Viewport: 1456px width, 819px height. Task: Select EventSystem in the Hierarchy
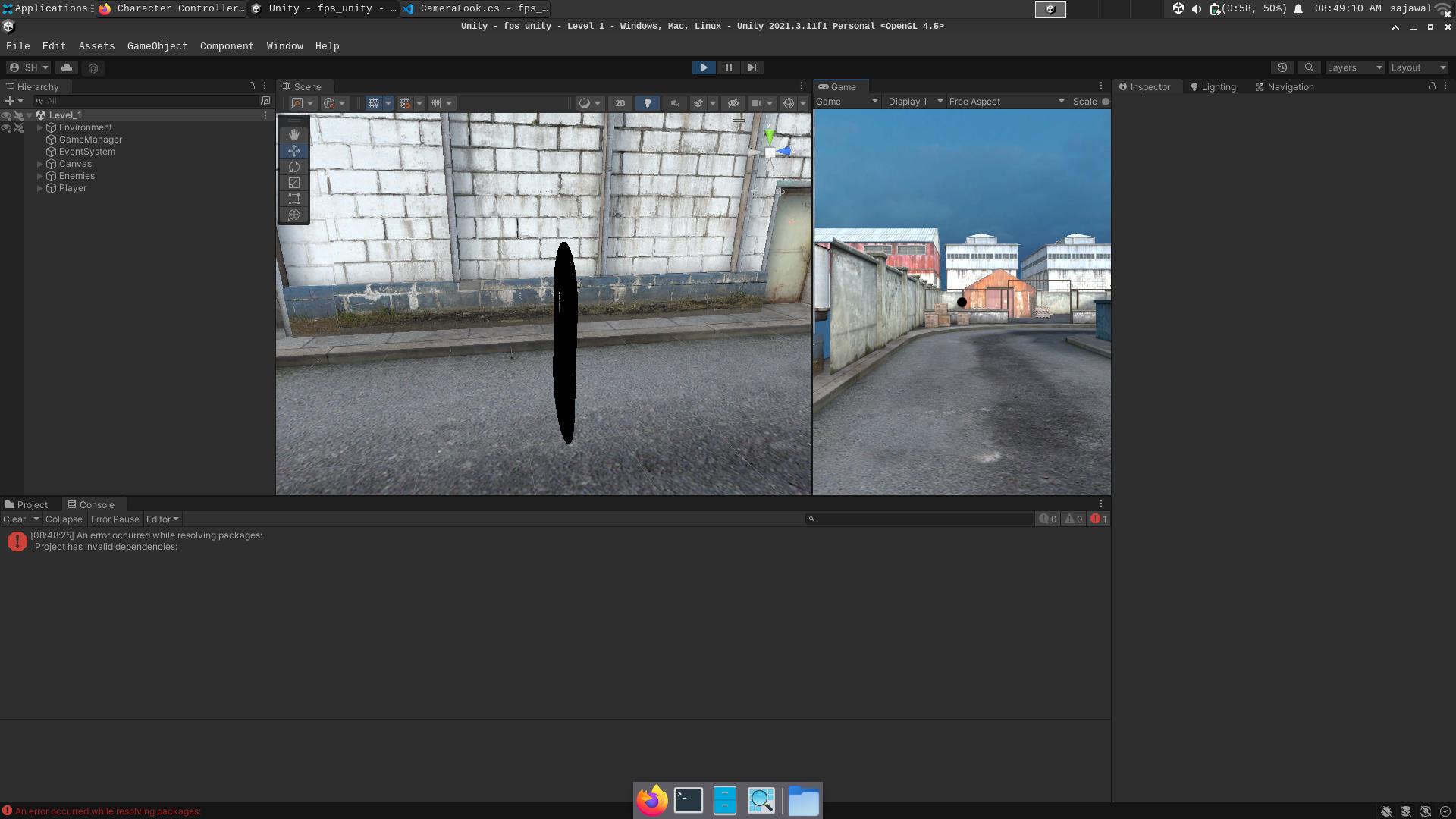87,152
